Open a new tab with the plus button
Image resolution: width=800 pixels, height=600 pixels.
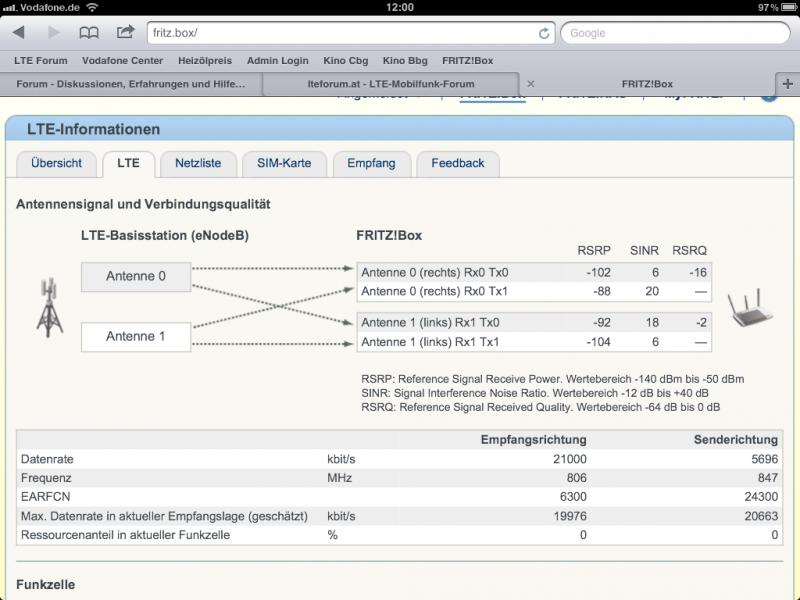point(787,84)
